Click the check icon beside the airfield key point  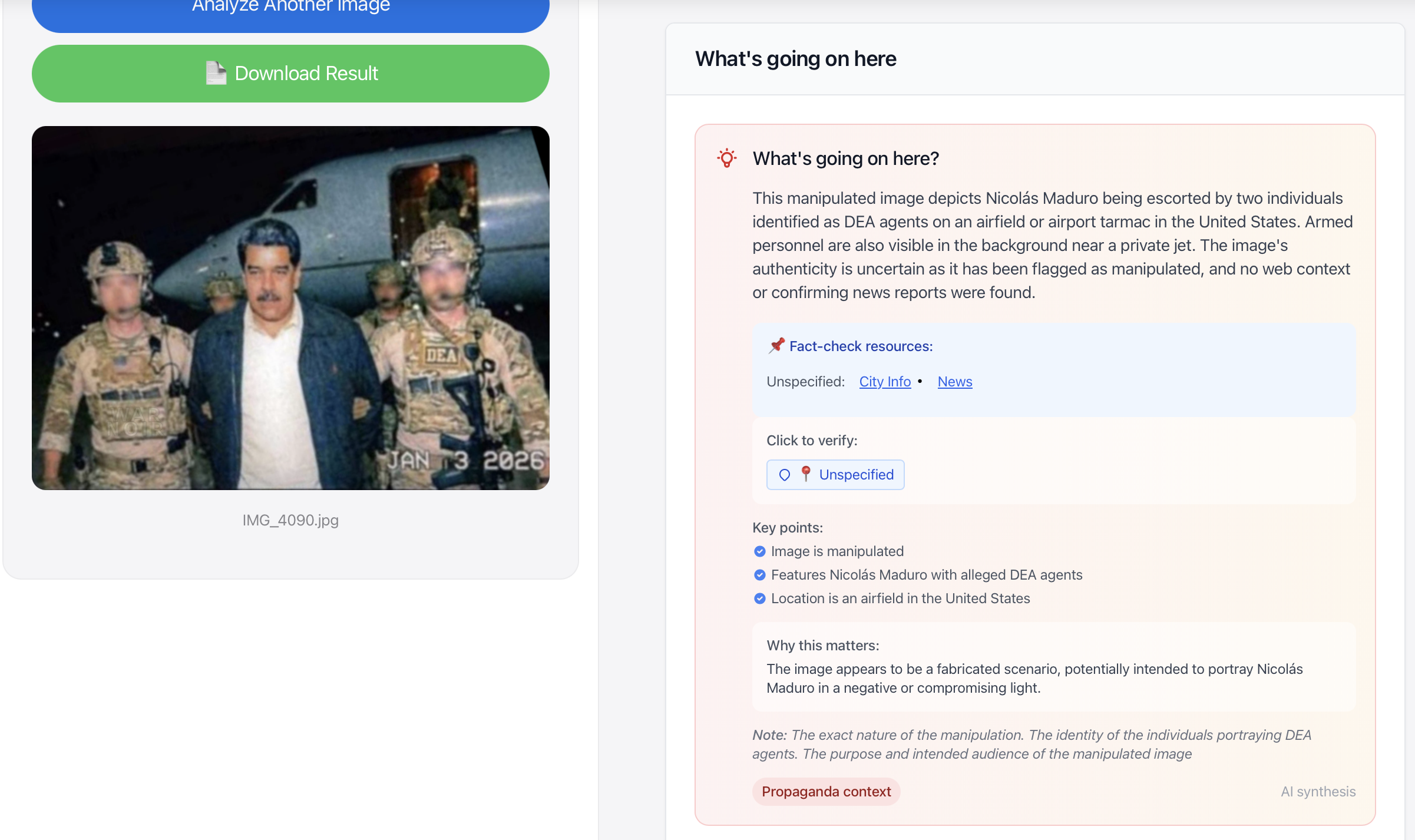click(760, 598)
